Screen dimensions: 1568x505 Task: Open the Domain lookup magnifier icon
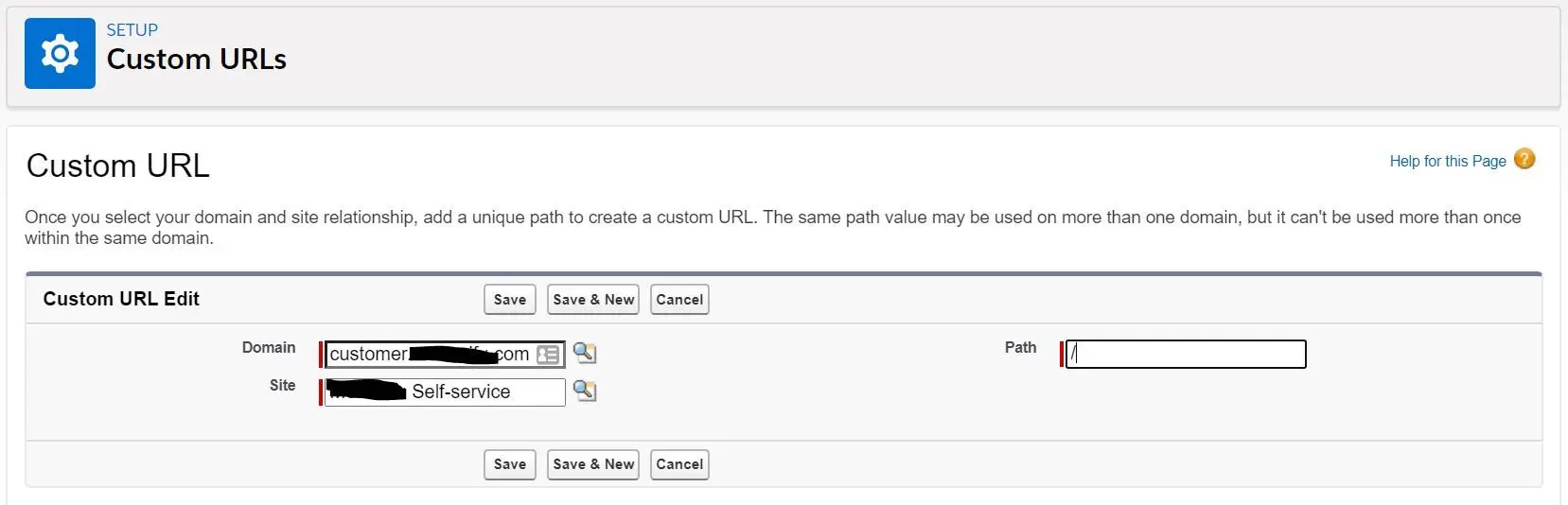pyautogui.click(x=585, y=353)
